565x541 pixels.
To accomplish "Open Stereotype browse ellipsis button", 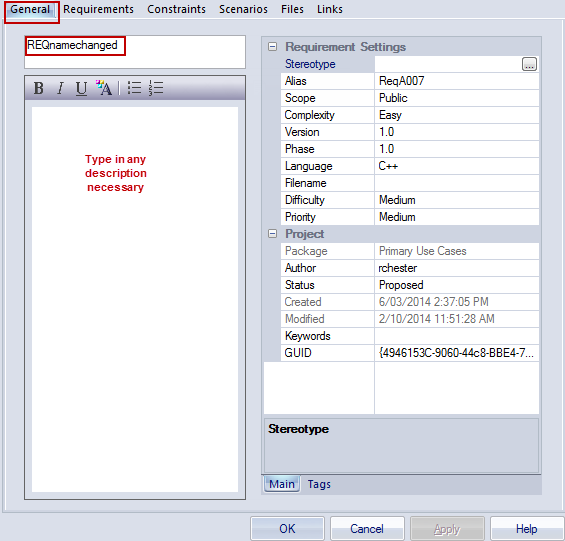I will pos(529,64).
